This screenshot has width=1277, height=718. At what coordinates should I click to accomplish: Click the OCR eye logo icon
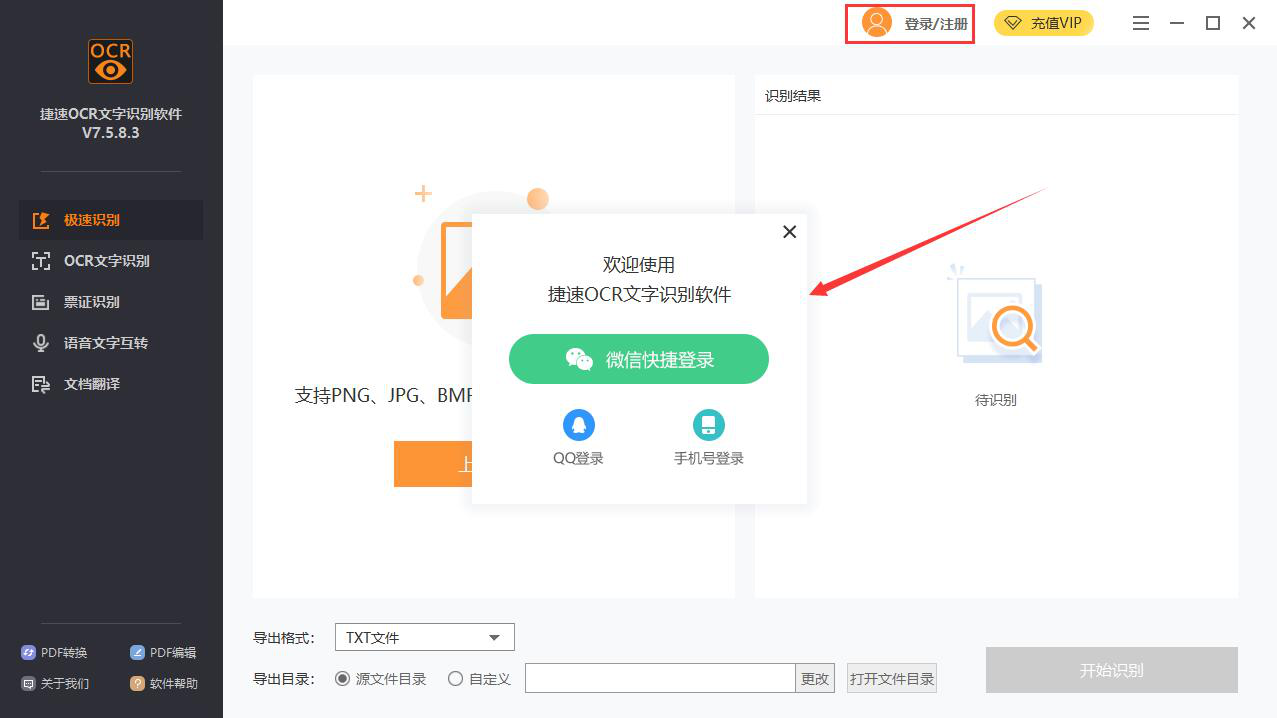click(x=110, y=61)
